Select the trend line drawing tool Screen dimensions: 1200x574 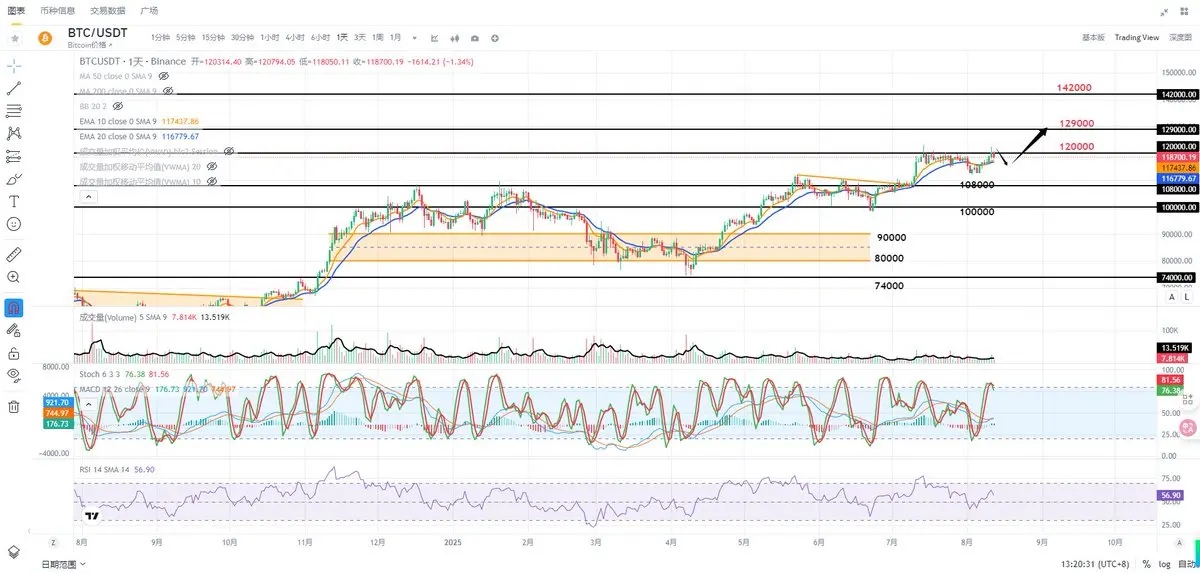[x=14, y=89]
